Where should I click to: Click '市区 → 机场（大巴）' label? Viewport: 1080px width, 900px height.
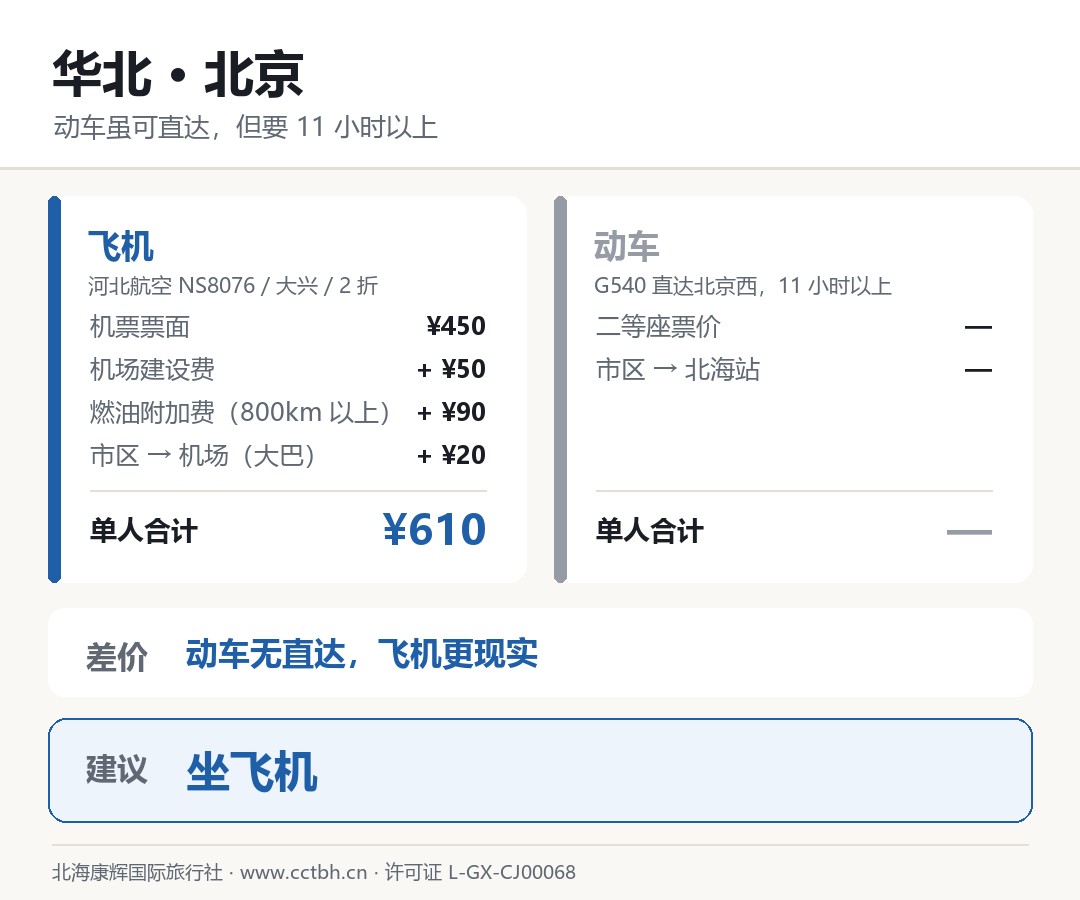[x=202, y=456]
